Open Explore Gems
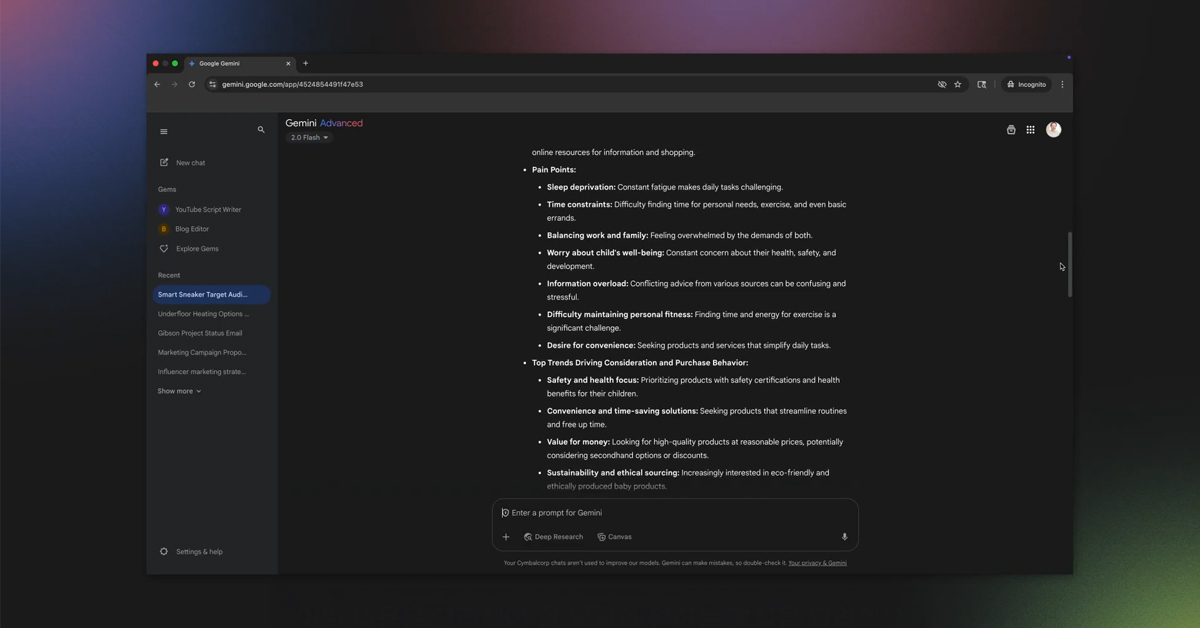Viewport: 1200px width, 628px height. pos(189,249)
